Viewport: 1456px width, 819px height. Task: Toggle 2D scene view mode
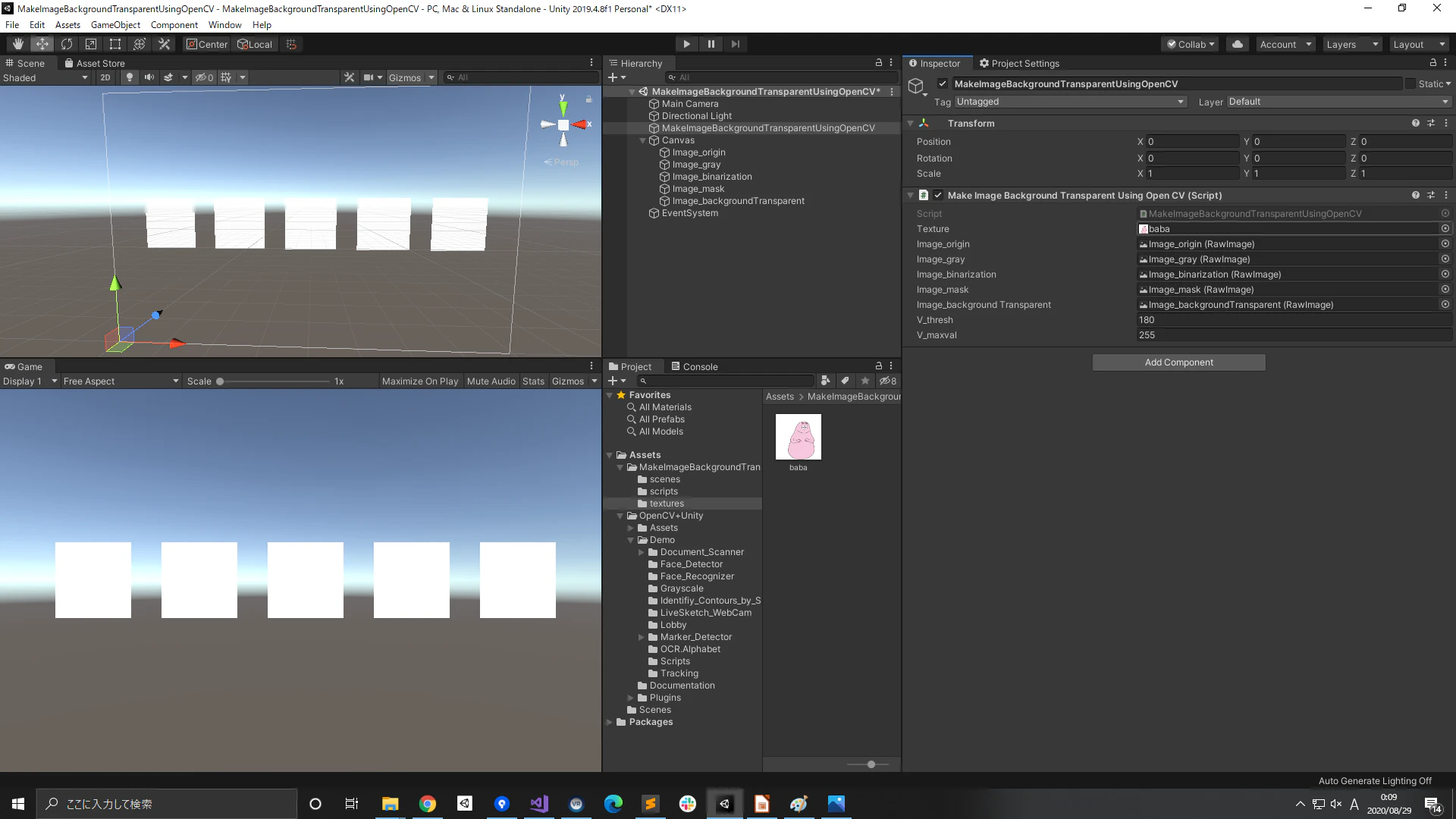click(105, 77)
